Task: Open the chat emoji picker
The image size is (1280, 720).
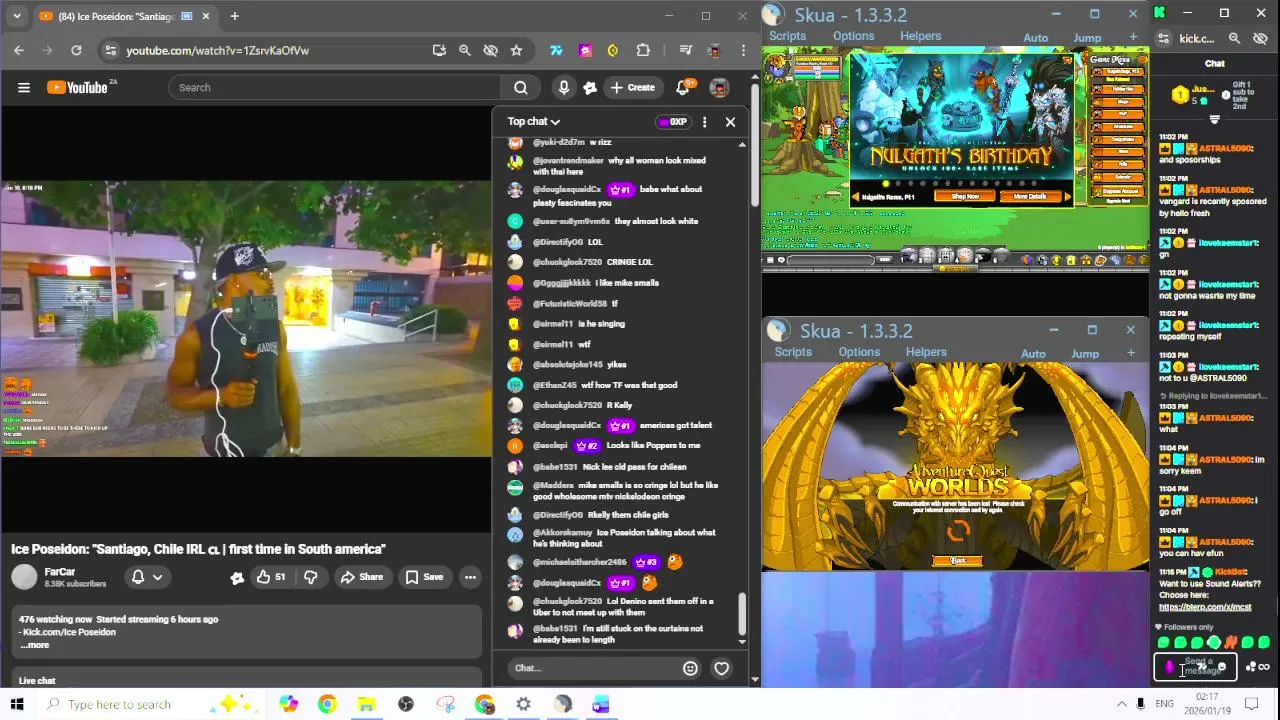Action: click(x=690, y=668)
